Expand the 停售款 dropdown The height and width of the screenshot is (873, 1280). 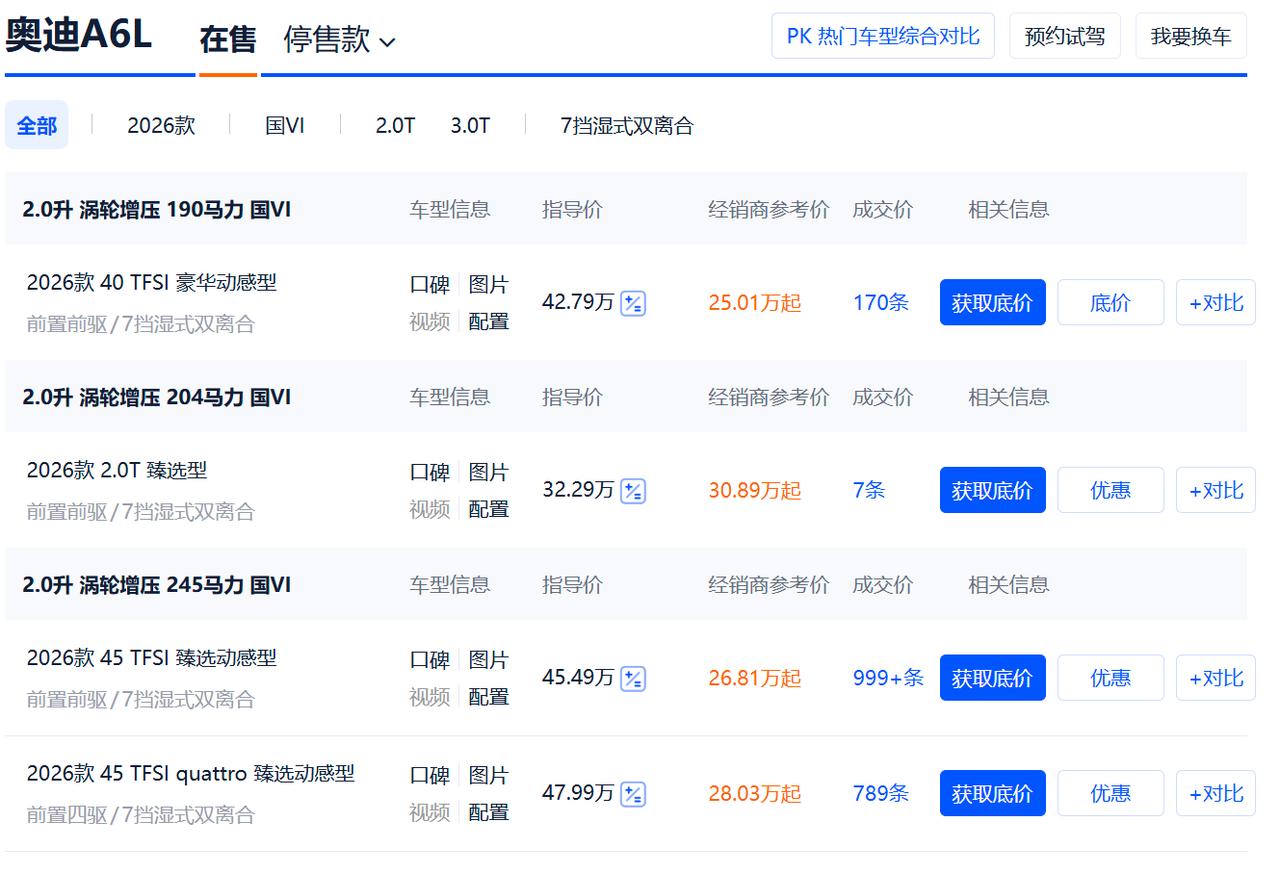(x=340, y=40)
